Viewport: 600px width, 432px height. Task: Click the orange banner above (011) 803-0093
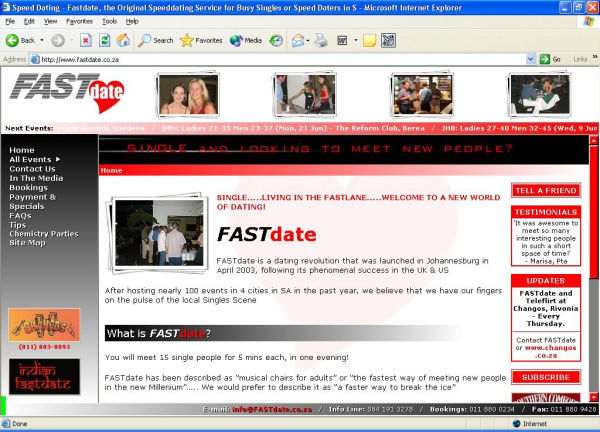(x=44, y=325)
